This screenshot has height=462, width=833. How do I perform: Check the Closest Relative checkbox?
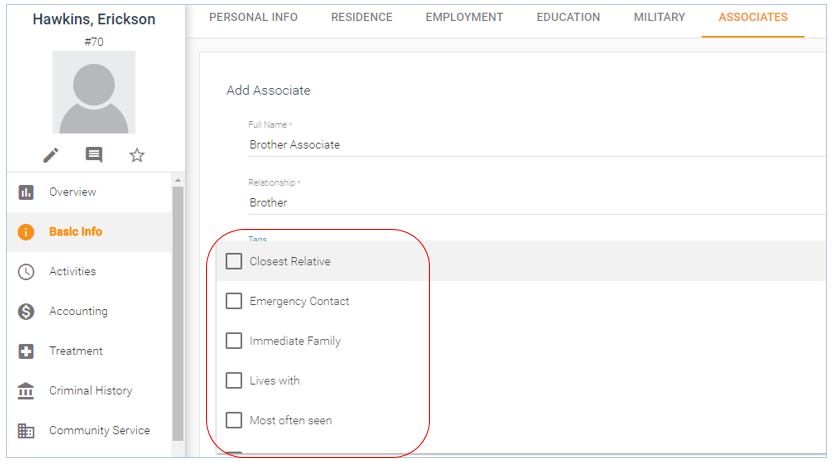[x=234, y=261]
